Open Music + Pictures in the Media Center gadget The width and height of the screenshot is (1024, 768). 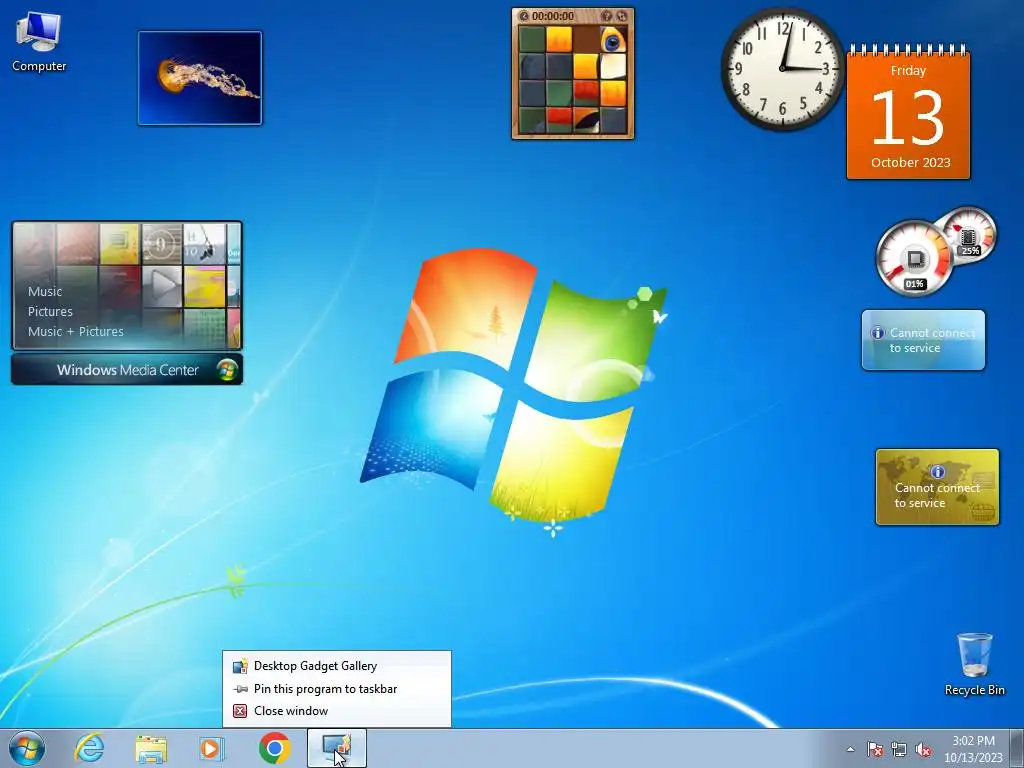76,331
